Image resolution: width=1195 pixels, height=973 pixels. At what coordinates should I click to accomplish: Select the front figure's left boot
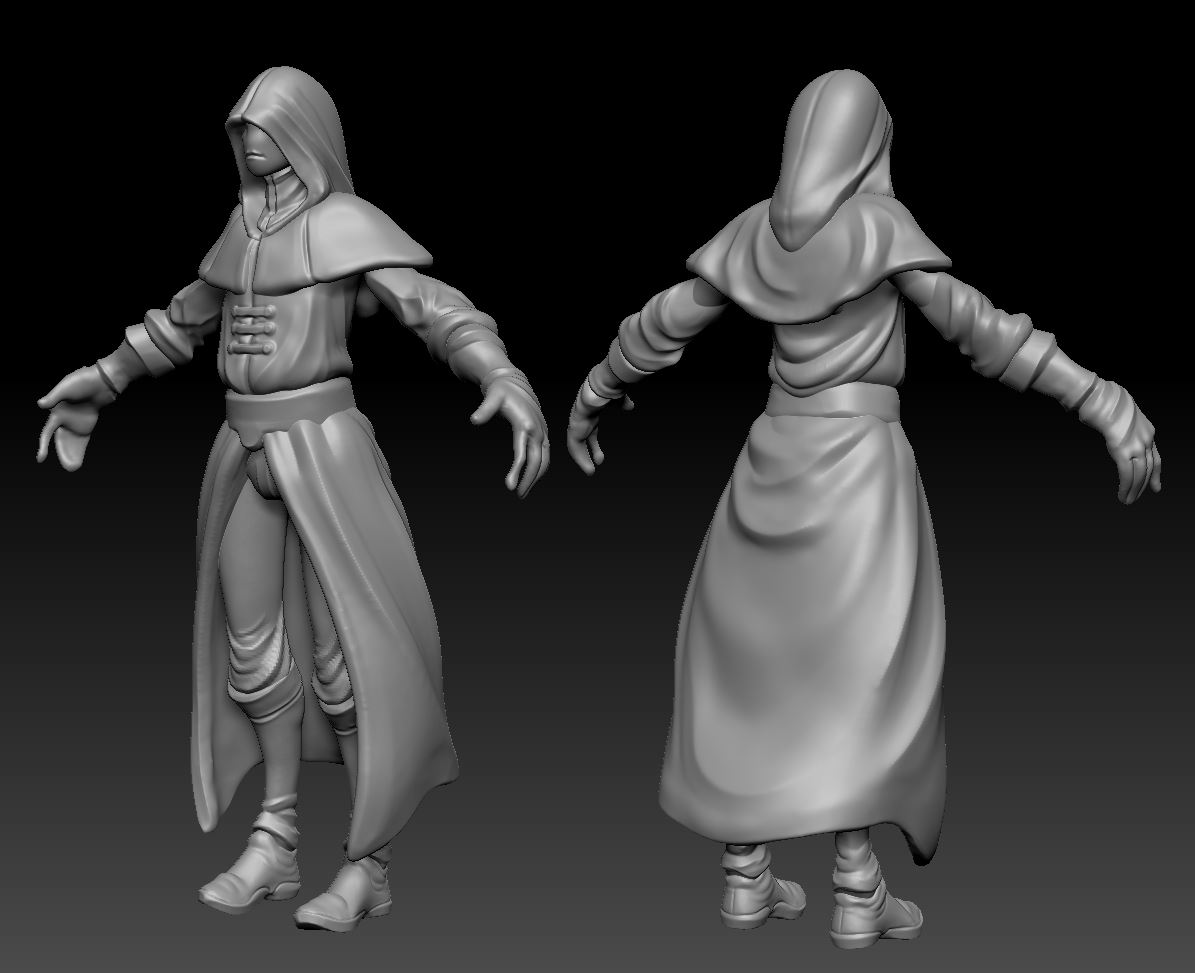pos(251,869)
